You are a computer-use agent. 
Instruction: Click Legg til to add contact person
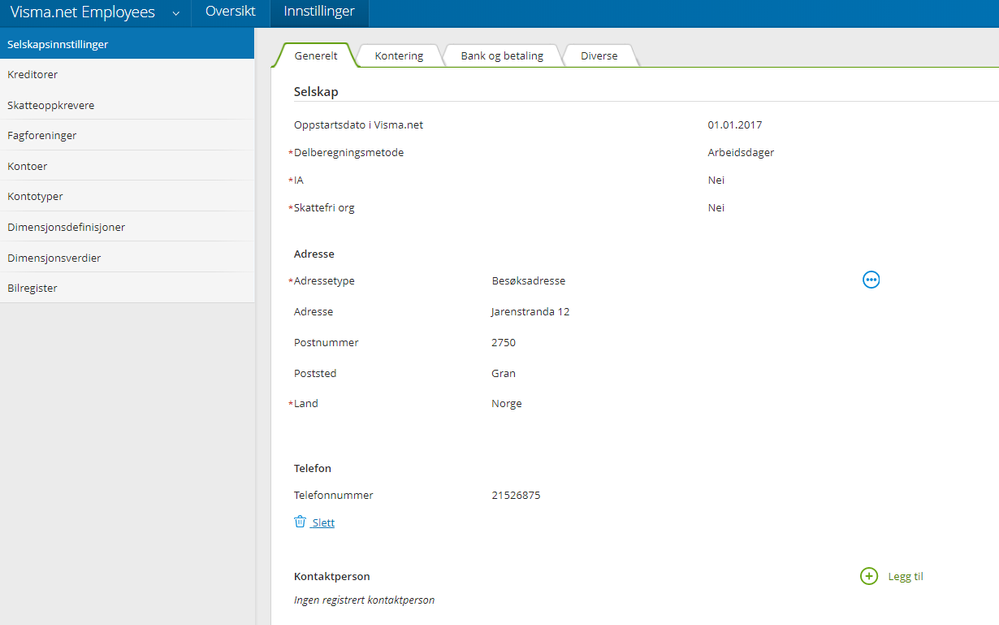pyautogui.click(x=905, y=576)
